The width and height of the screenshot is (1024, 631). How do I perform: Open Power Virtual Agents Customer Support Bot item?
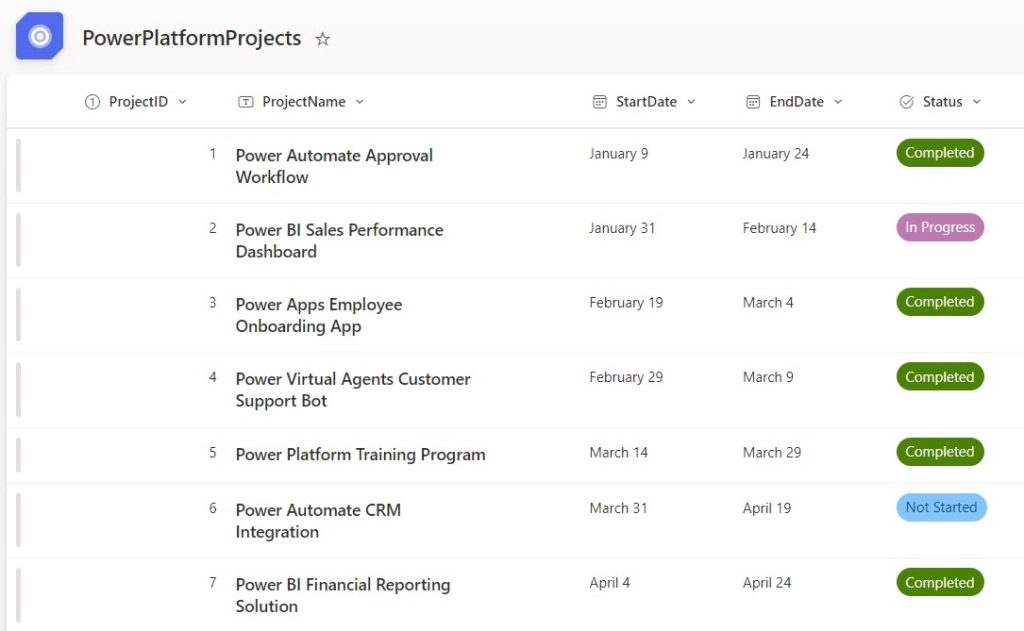[353, 390]
